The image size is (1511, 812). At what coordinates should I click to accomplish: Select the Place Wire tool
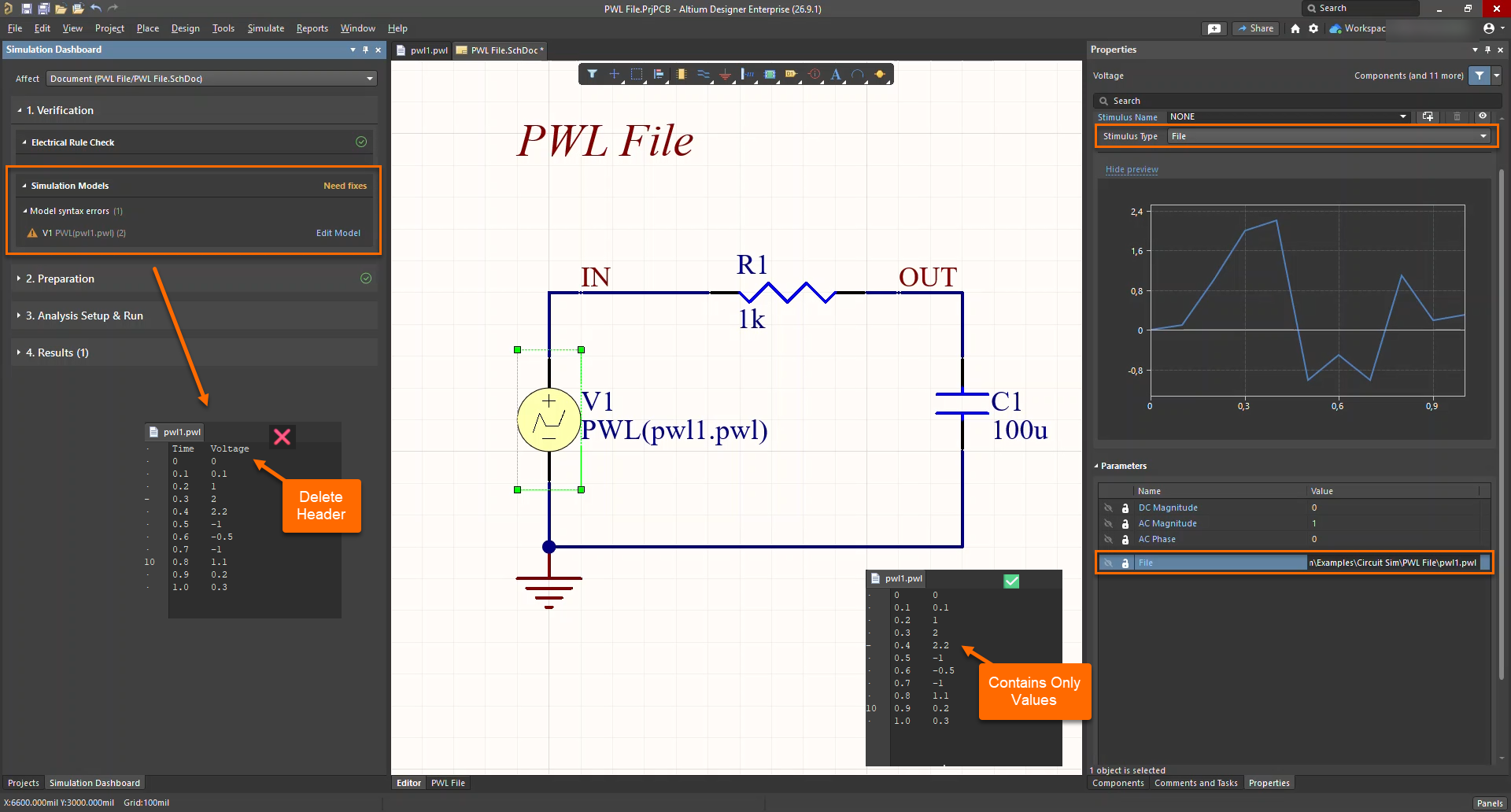tap(704, 74)
